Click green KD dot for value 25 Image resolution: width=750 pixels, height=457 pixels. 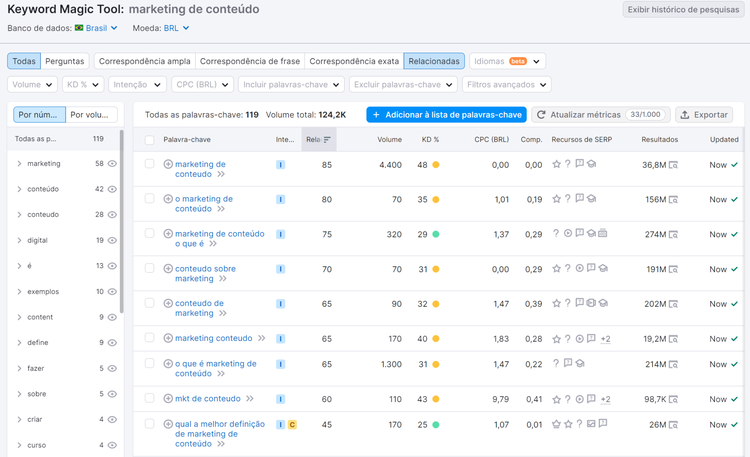436,424
